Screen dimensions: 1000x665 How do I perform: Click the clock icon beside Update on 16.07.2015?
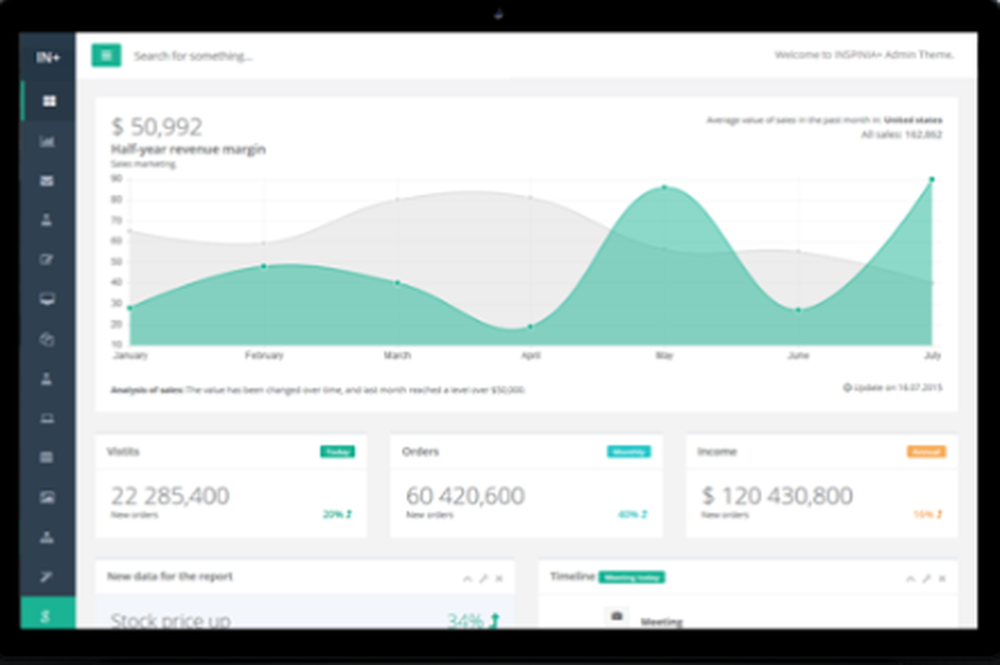pos(848,387)
